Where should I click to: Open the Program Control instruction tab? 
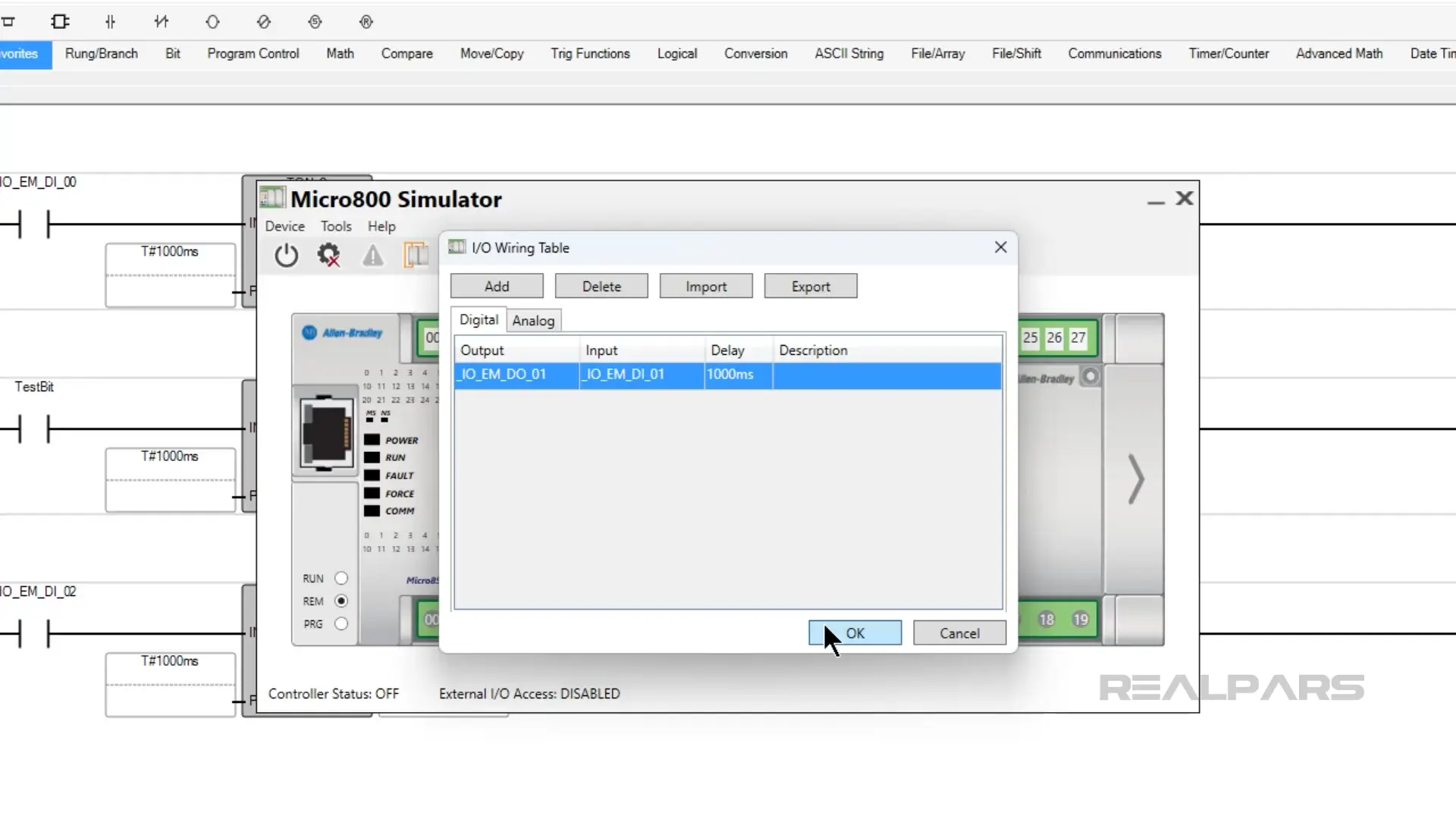tap(253, 54)
